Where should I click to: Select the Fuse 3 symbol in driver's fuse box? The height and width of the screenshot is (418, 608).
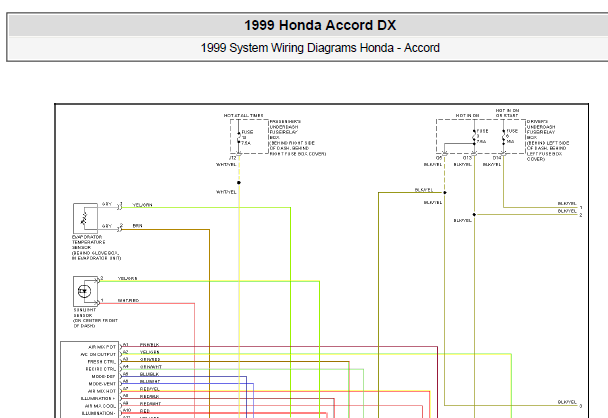[474, 137]
